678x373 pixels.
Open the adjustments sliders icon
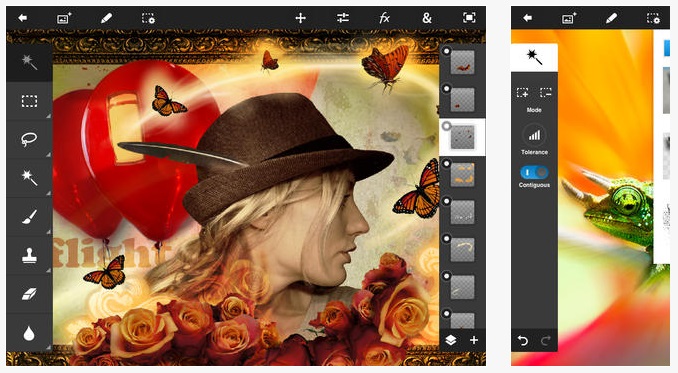point(342,18)
